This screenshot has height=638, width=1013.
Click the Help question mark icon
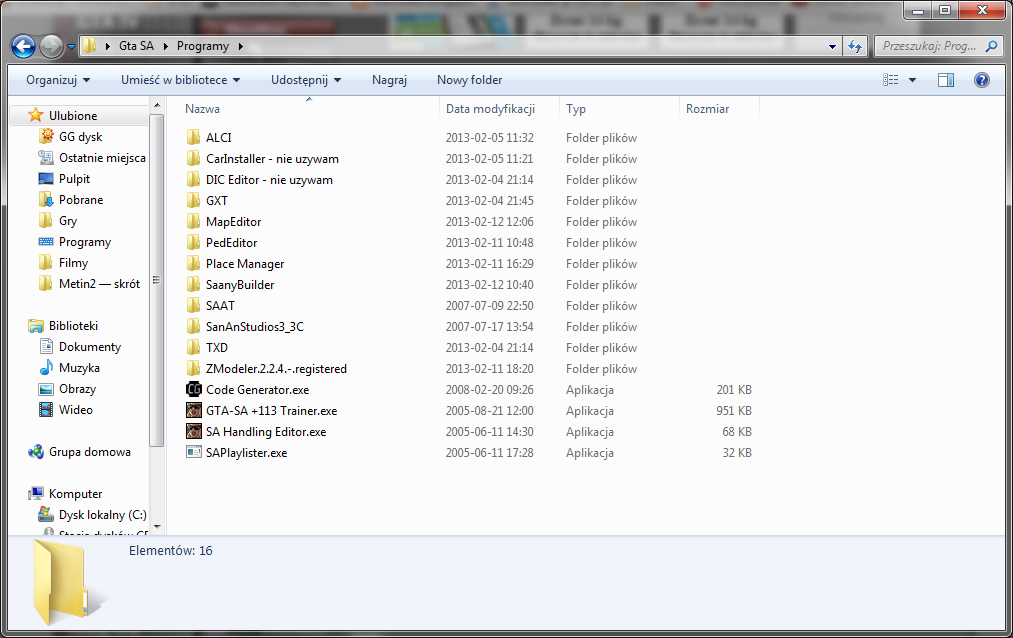(982, 80)
